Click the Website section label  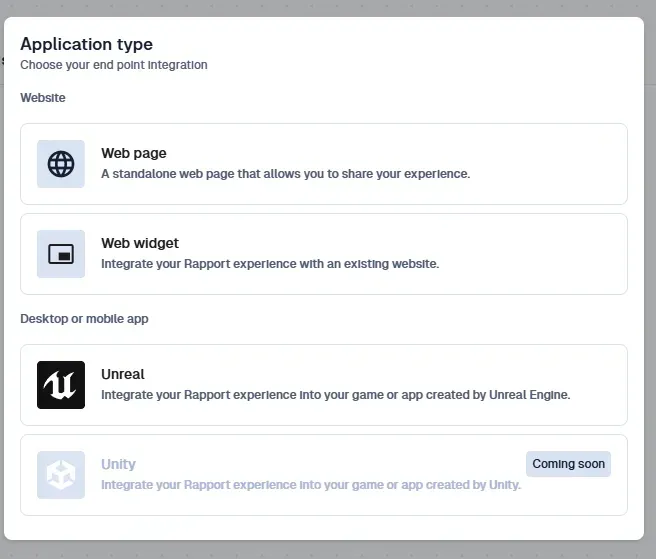pos(43,98)
